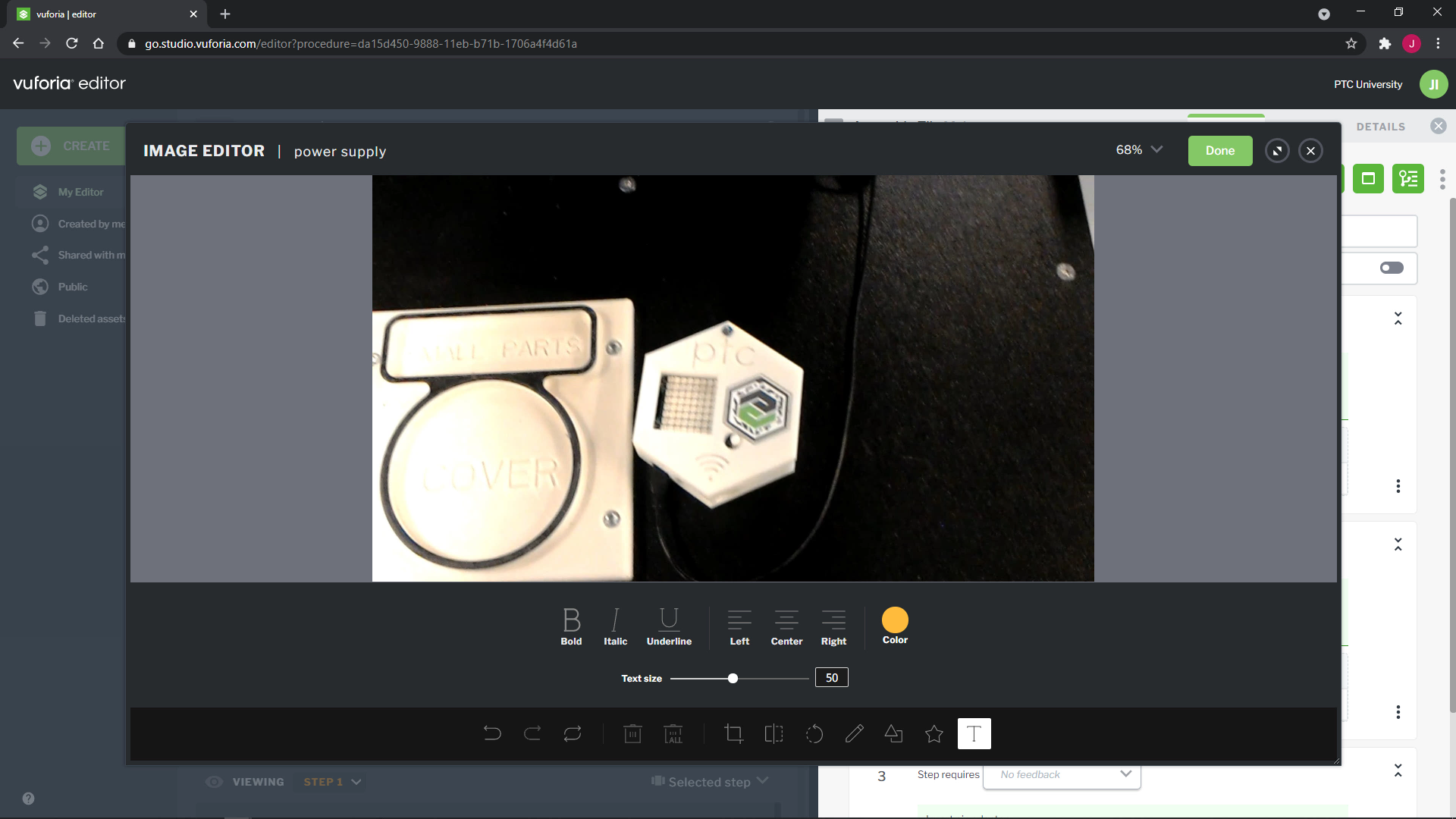Select the Crop tool
The width and height of the screenshot is (1456, 819).
733,733
